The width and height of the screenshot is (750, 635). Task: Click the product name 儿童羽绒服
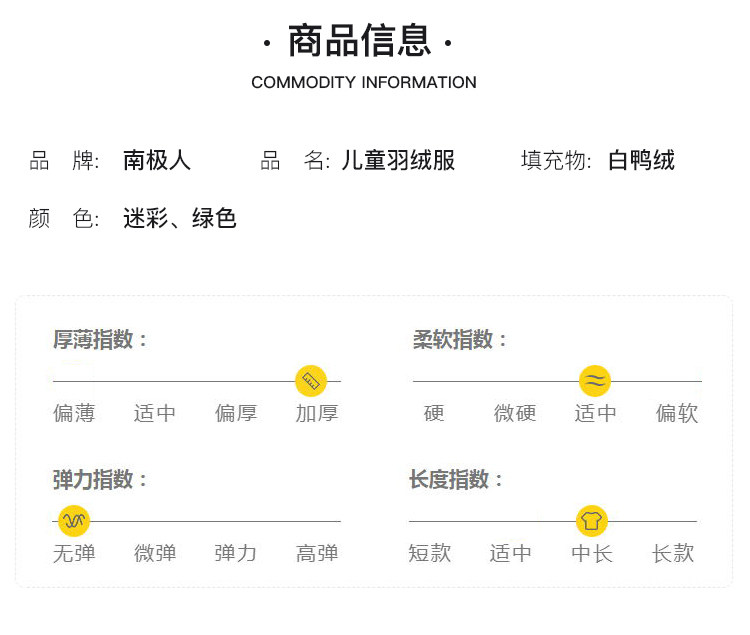[398, 160]
